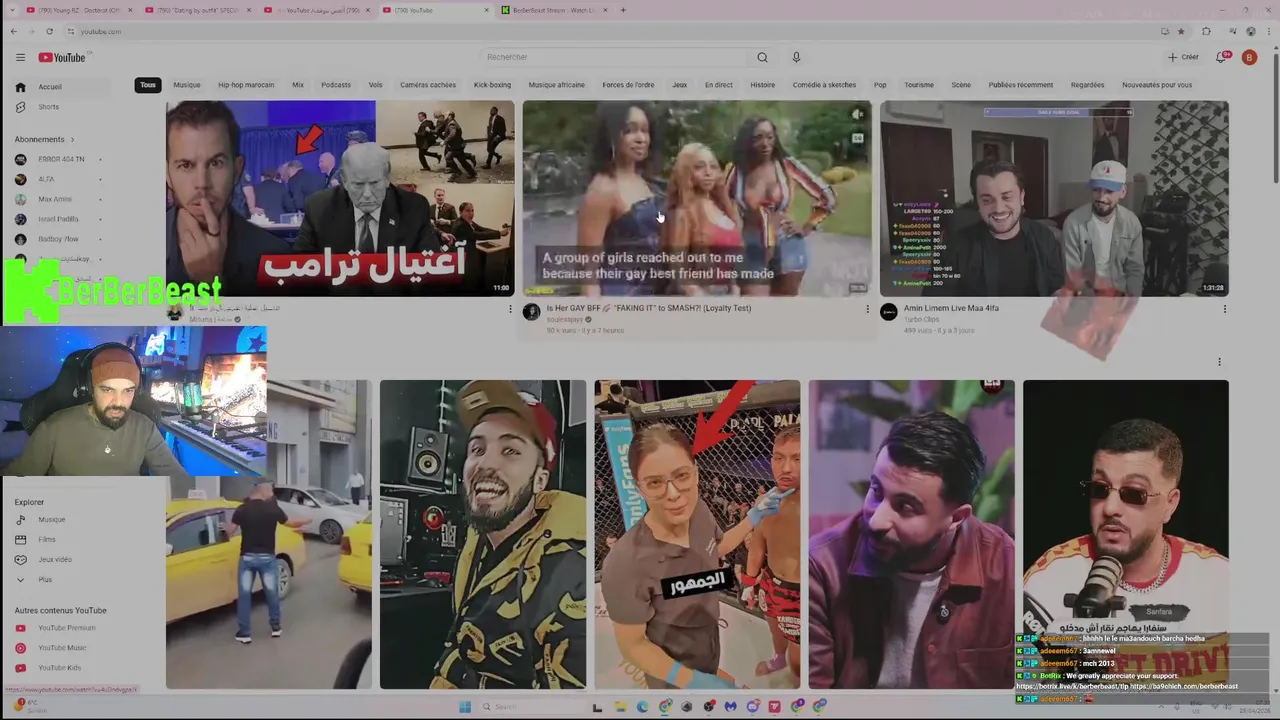
Task: Open a new browser tab
Action: pyautogui.click(x=623, y=10)
